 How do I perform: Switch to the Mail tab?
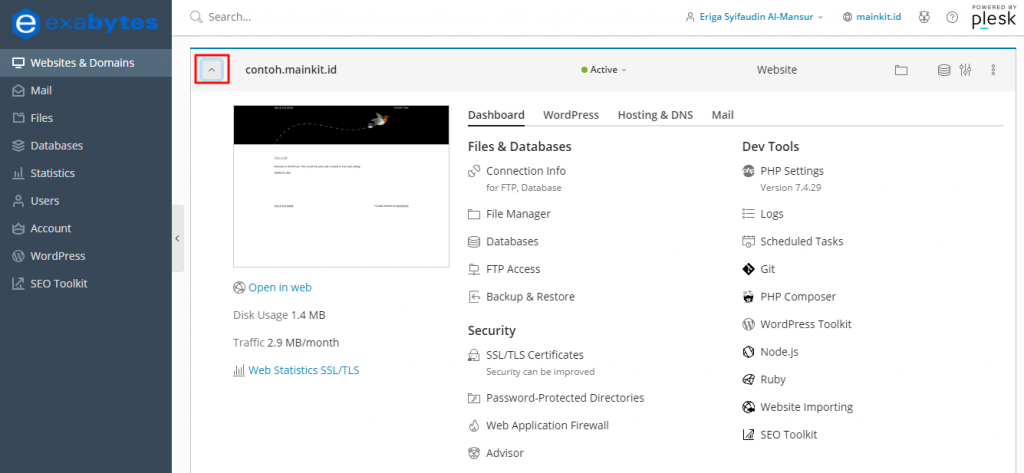click(x=722, y=115)
